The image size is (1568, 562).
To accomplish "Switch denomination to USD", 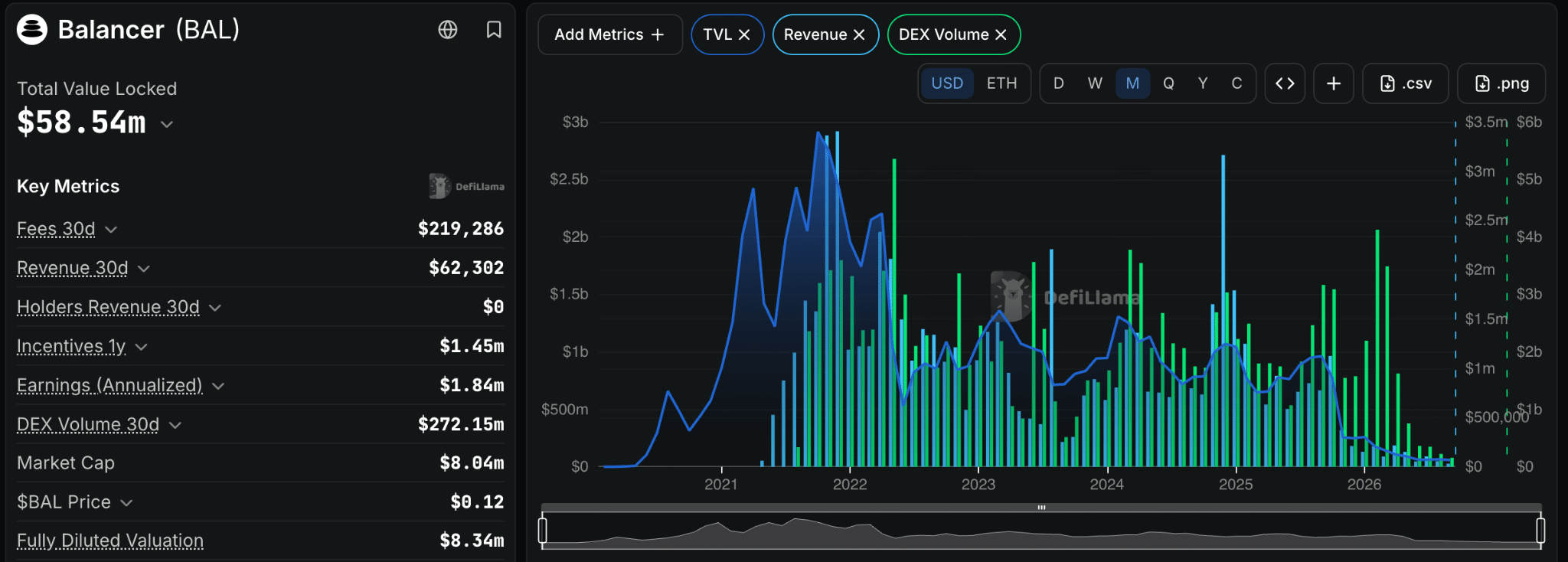I will point(947,83).
